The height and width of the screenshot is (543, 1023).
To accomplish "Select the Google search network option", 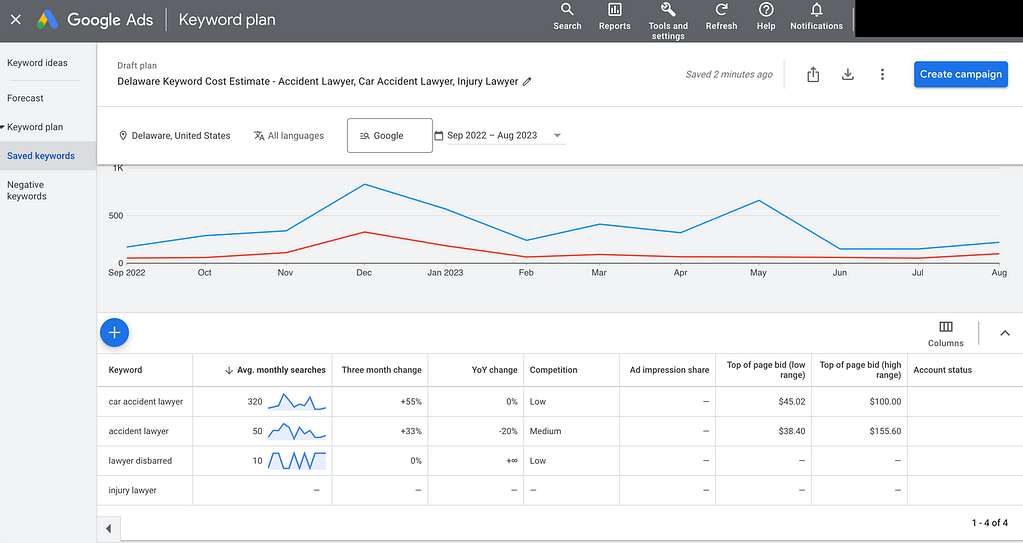I will click(389, 136).
